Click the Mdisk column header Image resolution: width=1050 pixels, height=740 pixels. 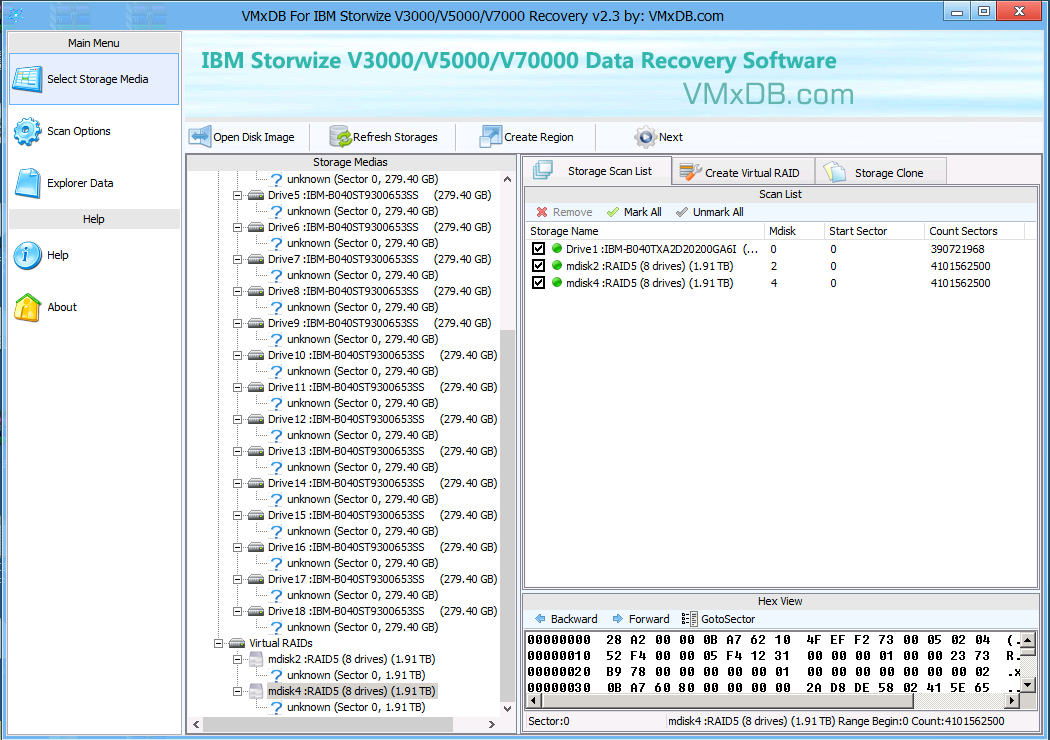[x=794, y=231]
